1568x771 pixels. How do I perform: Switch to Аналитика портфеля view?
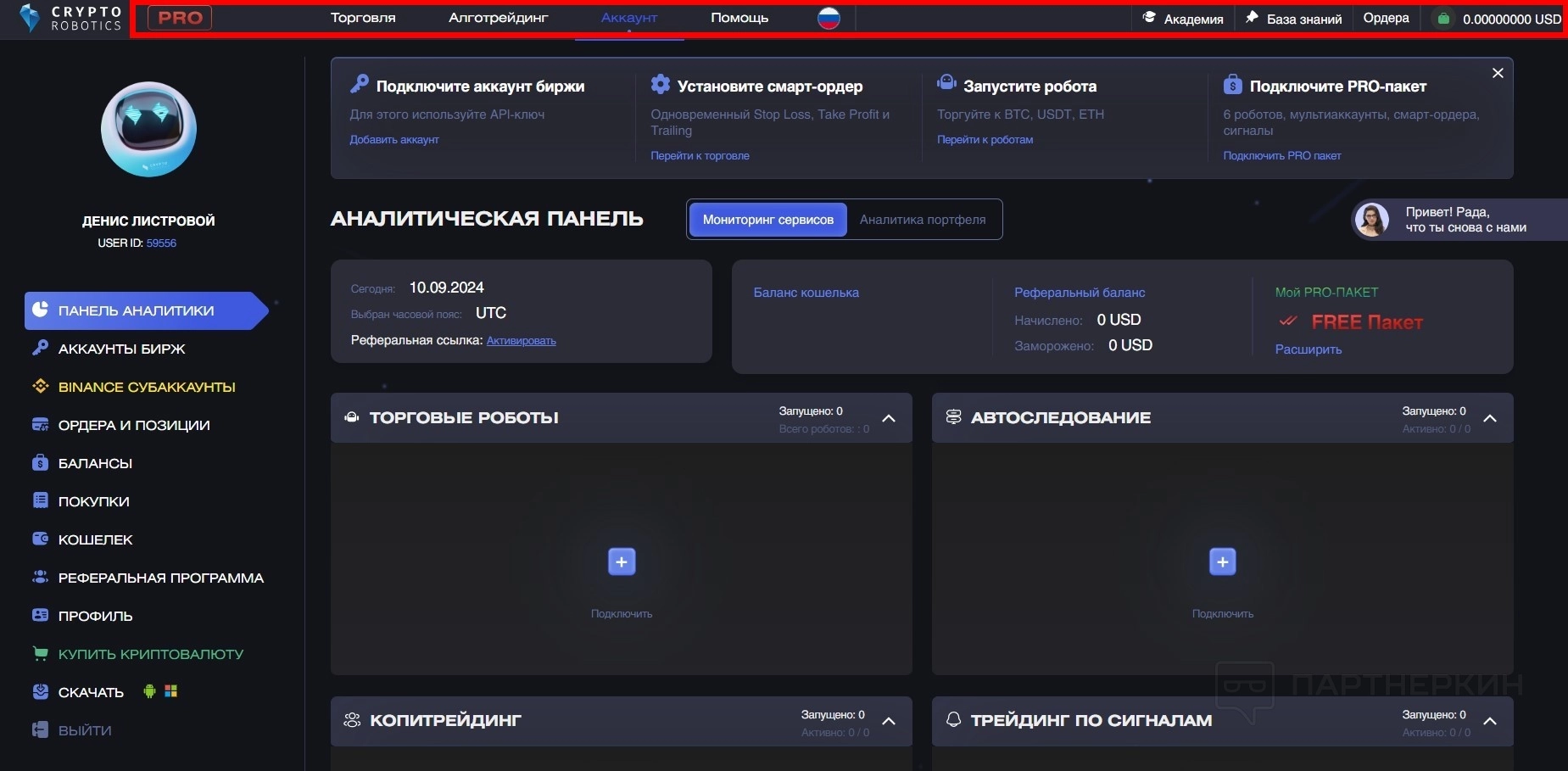pyautogui.click(x=923, y=220)
